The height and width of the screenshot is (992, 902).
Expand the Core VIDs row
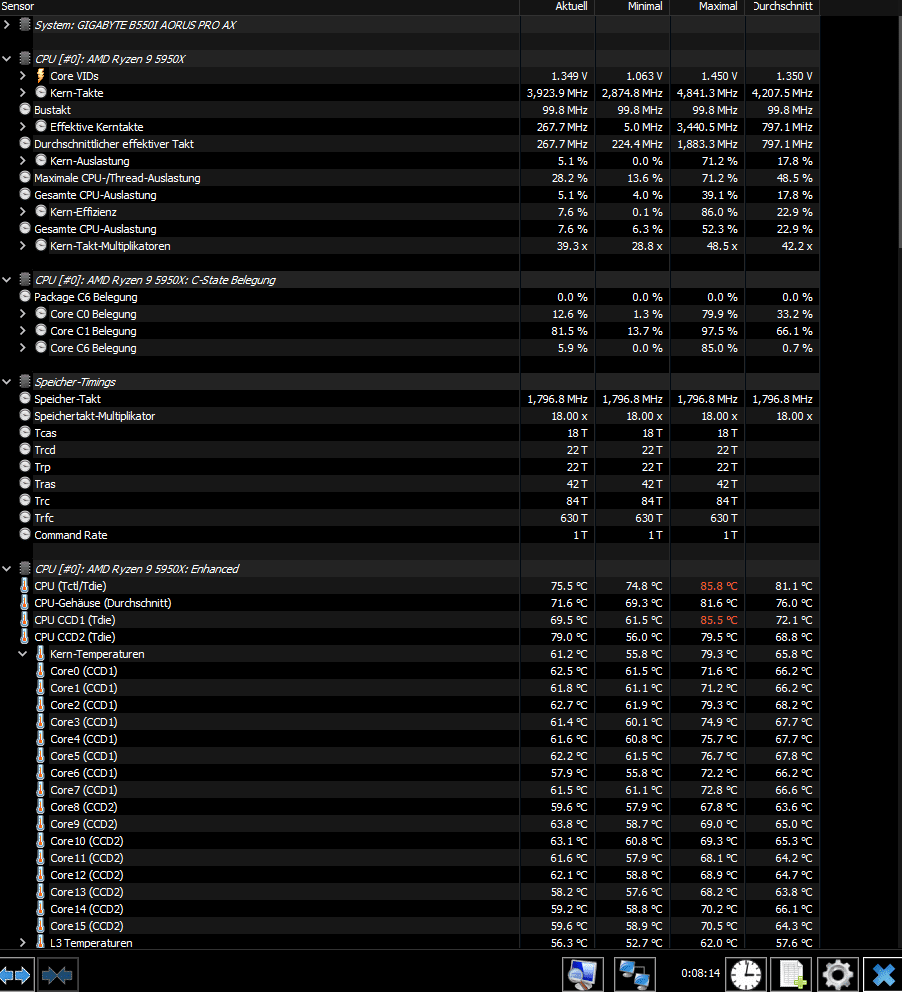pyautogui.click(x=23, y=76)
